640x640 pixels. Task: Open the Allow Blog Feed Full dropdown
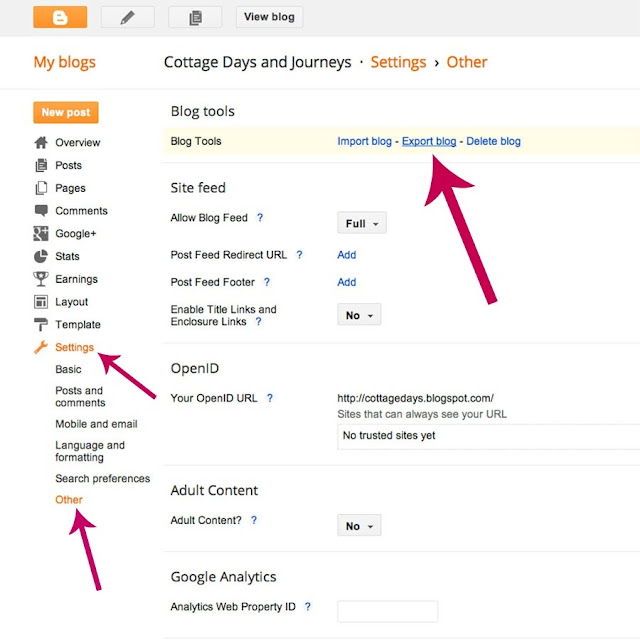pos(362,223)
